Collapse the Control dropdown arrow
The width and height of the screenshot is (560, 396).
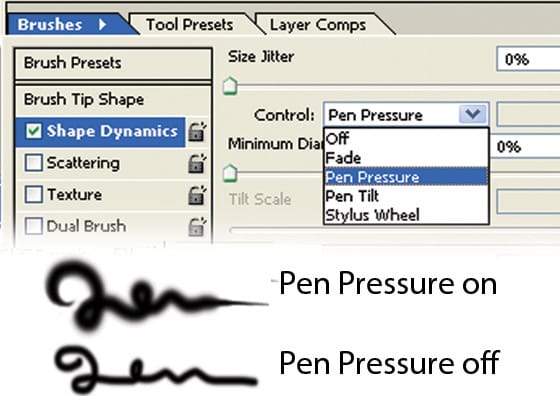473,114
